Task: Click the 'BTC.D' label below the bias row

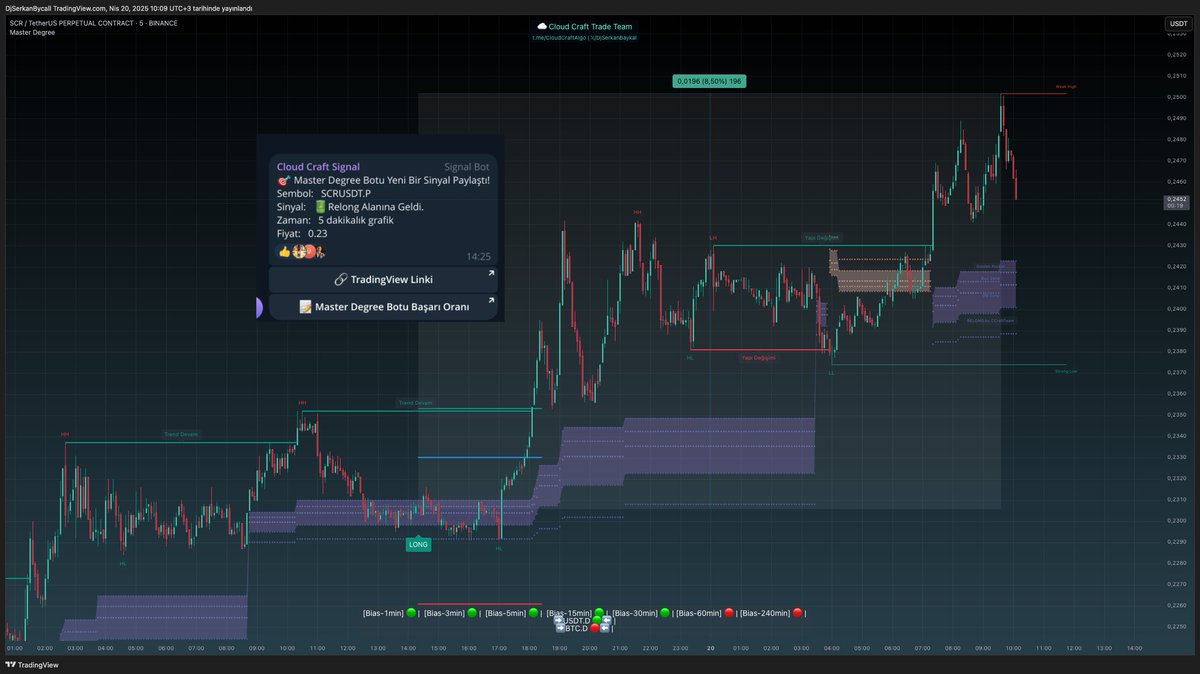Action: coord(577,628)
